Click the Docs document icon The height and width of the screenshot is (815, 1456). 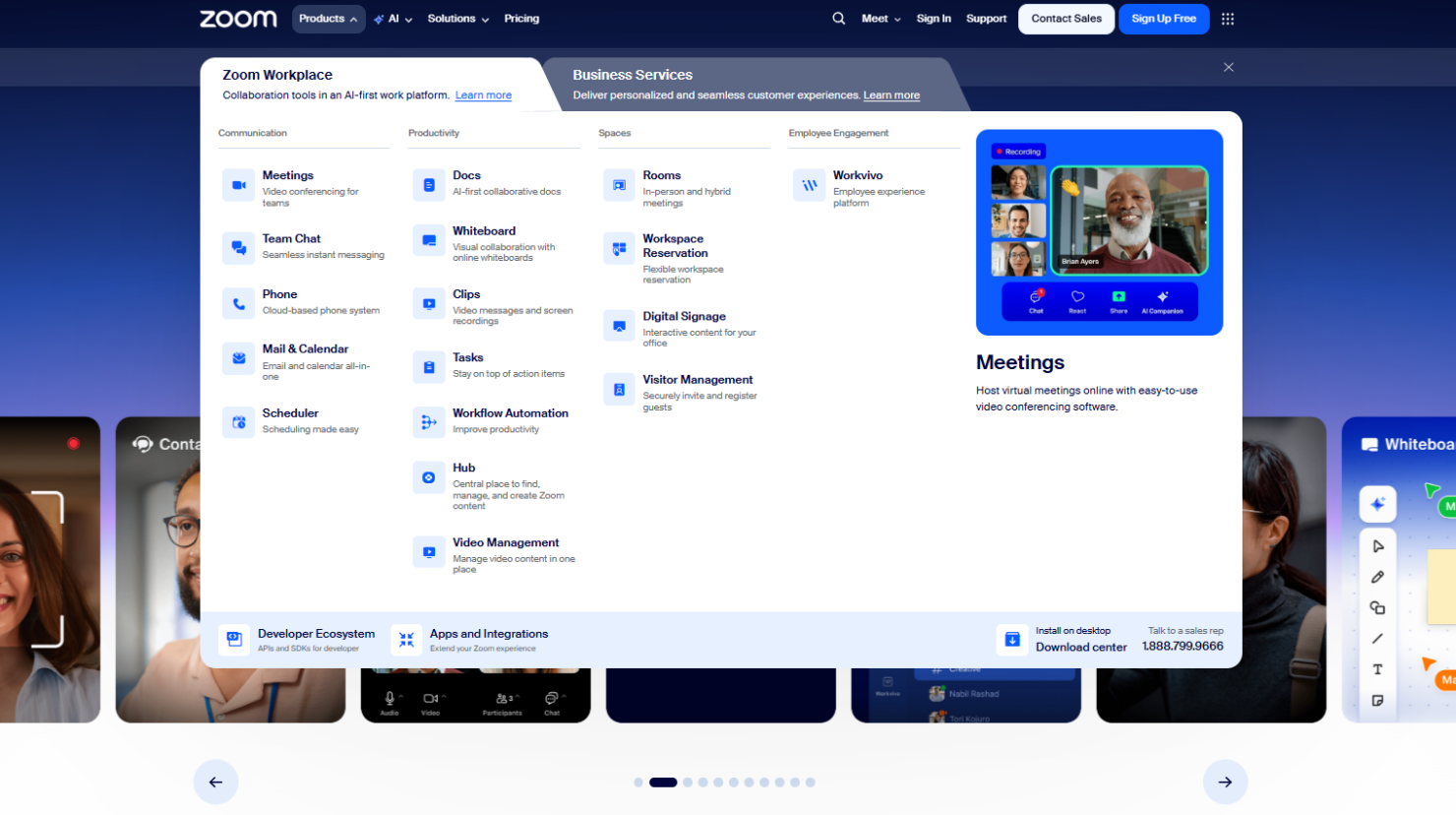(x=428, y=184)
